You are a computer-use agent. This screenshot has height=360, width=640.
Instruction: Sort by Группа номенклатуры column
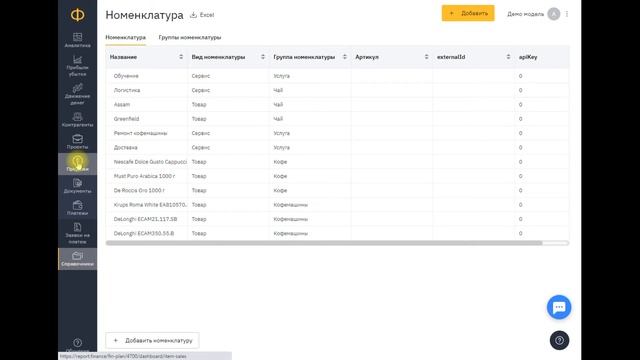[x=344, y=57]
